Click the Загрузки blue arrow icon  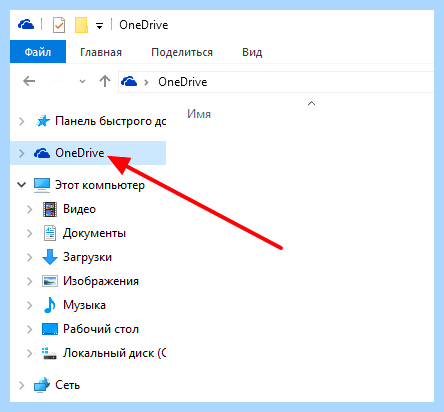(50, 257)
